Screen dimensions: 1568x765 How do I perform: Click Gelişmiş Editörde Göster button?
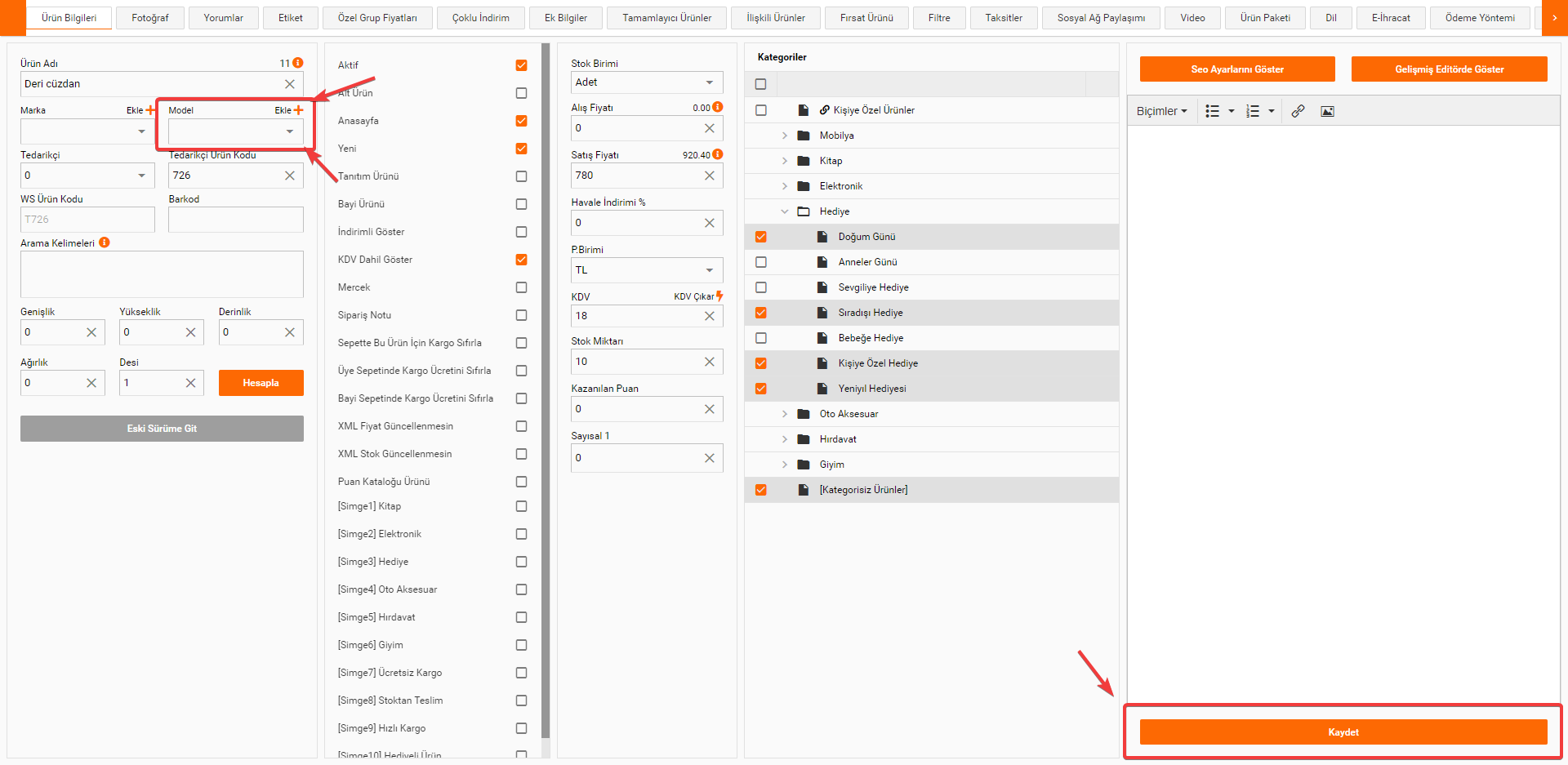(1450, 69)
